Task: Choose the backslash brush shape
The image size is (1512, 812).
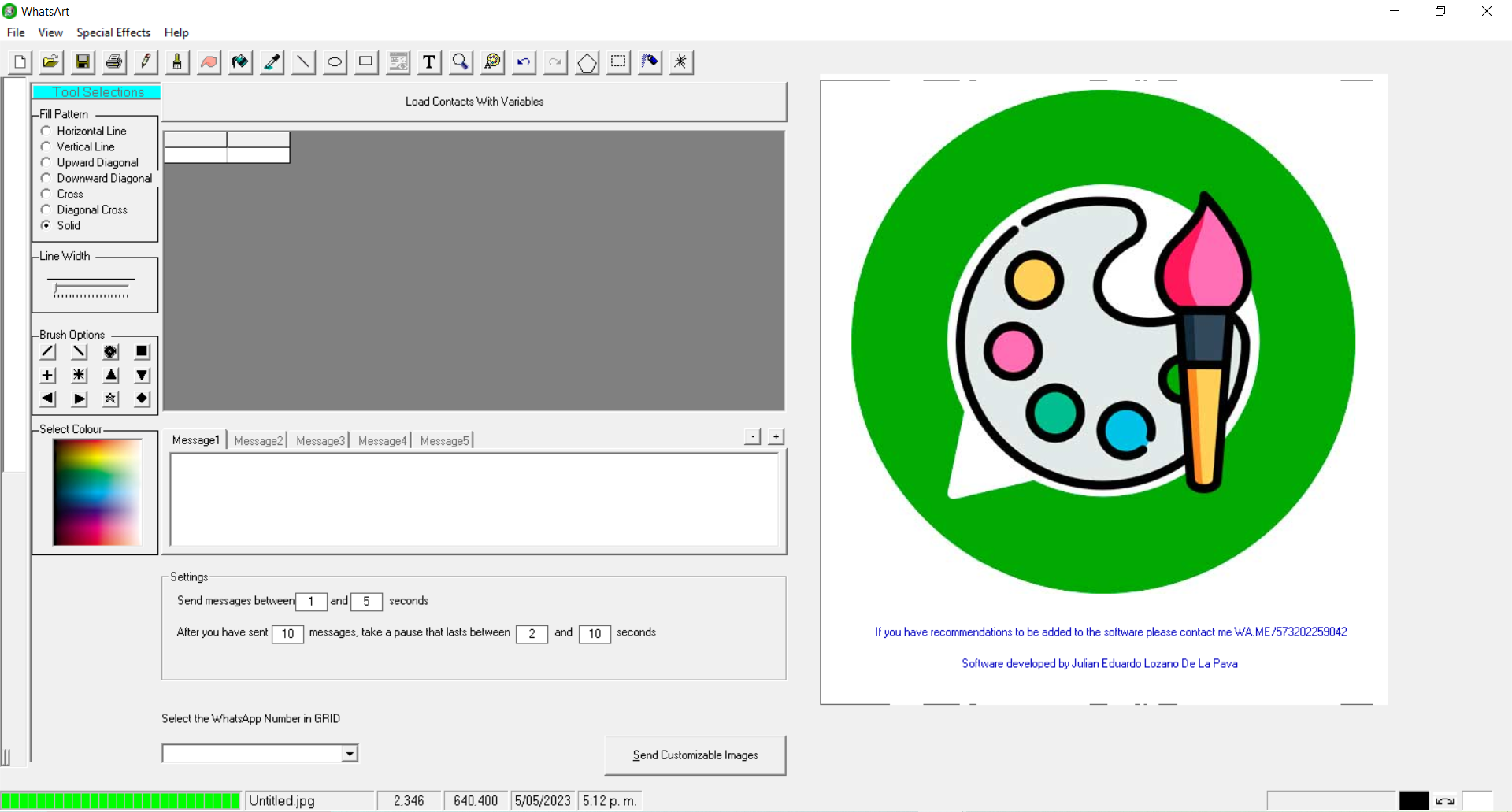Action: pos(80,352)
